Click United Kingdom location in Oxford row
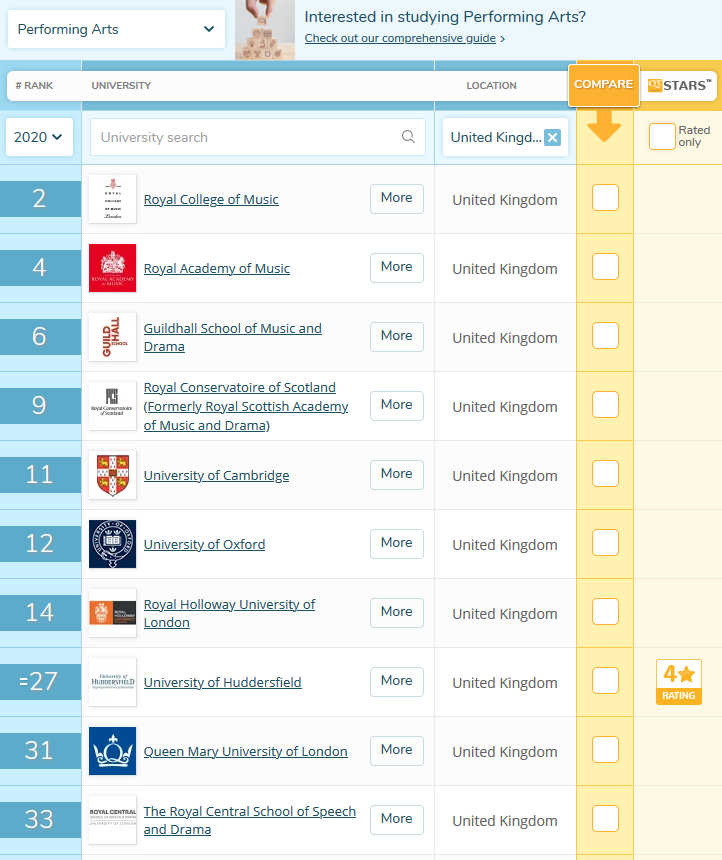722x860 pixels. [x=505, y=545]
